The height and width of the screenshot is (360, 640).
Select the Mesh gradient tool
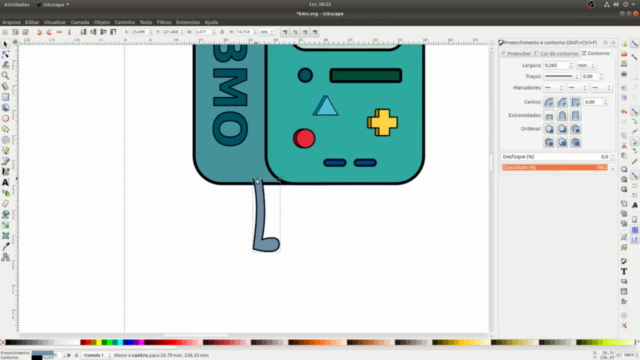(x=5, y=236)
